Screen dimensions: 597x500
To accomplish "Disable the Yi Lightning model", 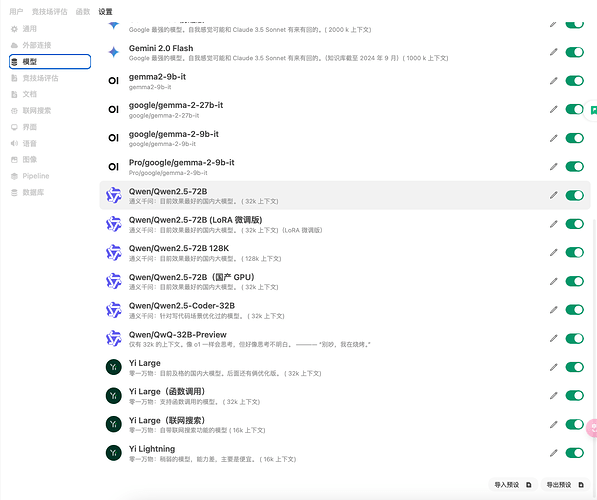I will (x=575, y=453).
